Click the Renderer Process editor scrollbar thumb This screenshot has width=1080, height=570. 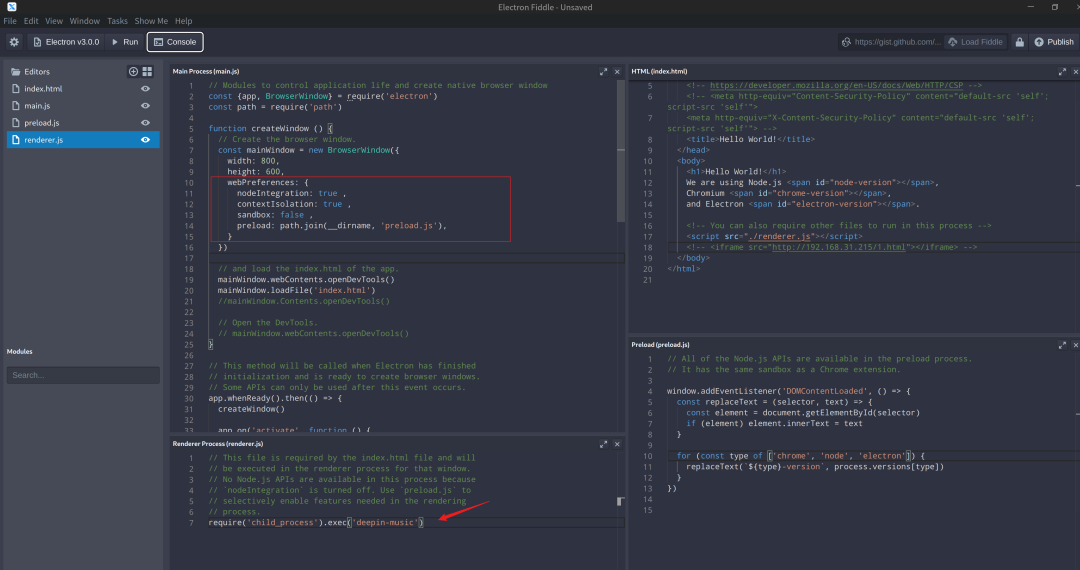[620, 501]
